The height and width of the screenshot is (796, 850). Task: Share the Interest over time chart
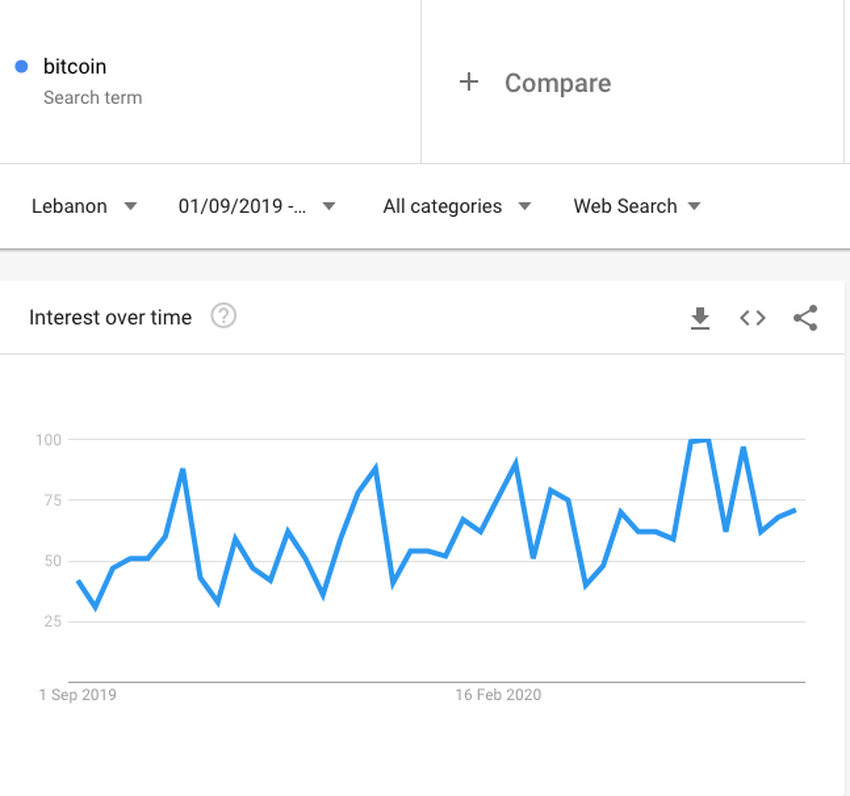[x=805, y=318]
